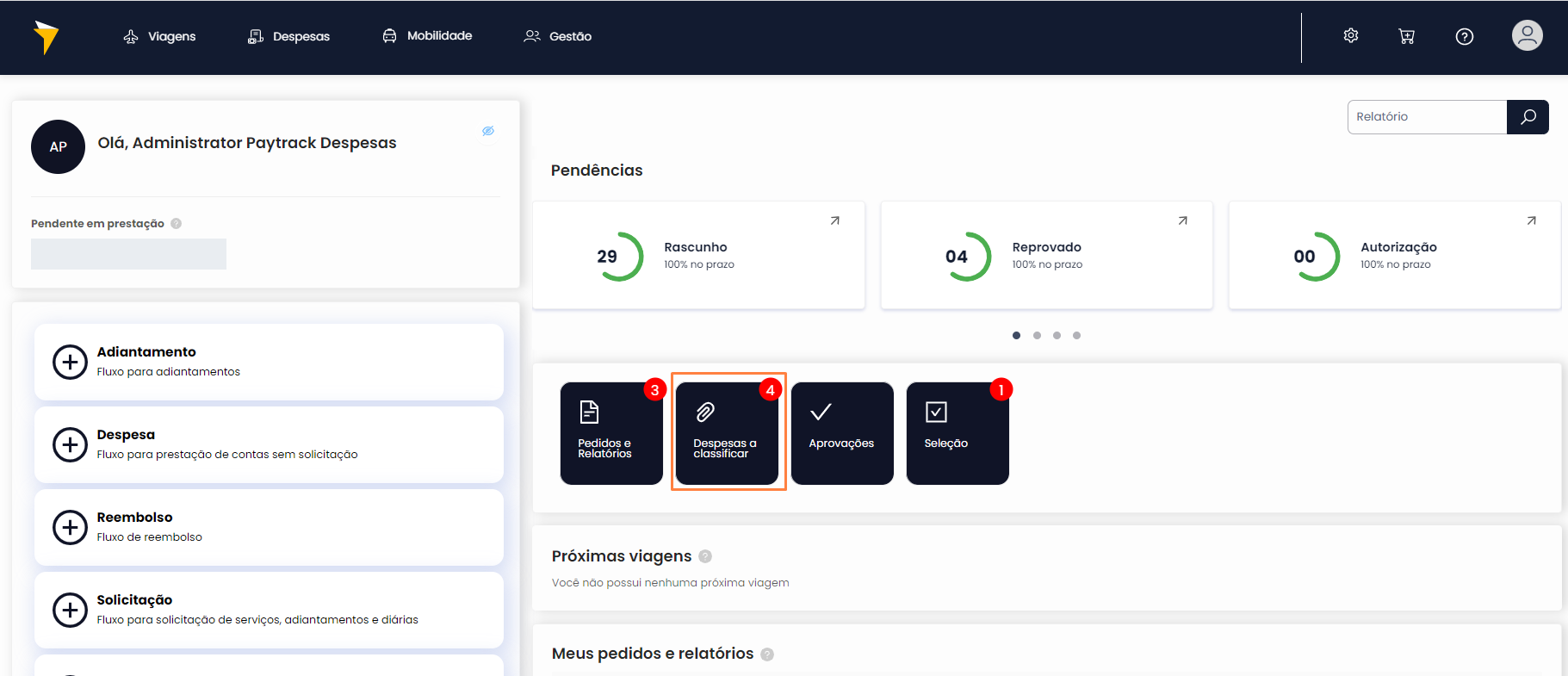Click the greeting 'Olá, Administrator Paytrack Despesas'
The height and width of the screenshot is (676, 1568).
coord(247,143)
